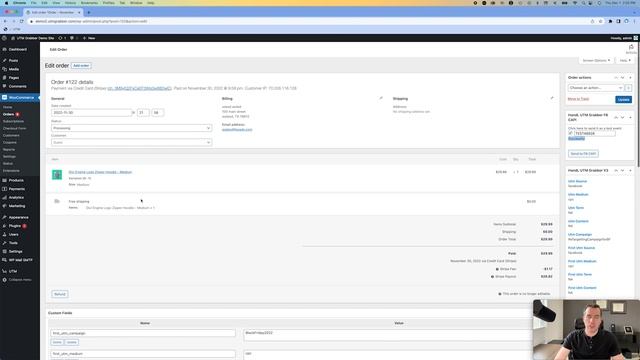
Task: Click the UTM Grabber Demo Site link
Action: pos(33,38)
